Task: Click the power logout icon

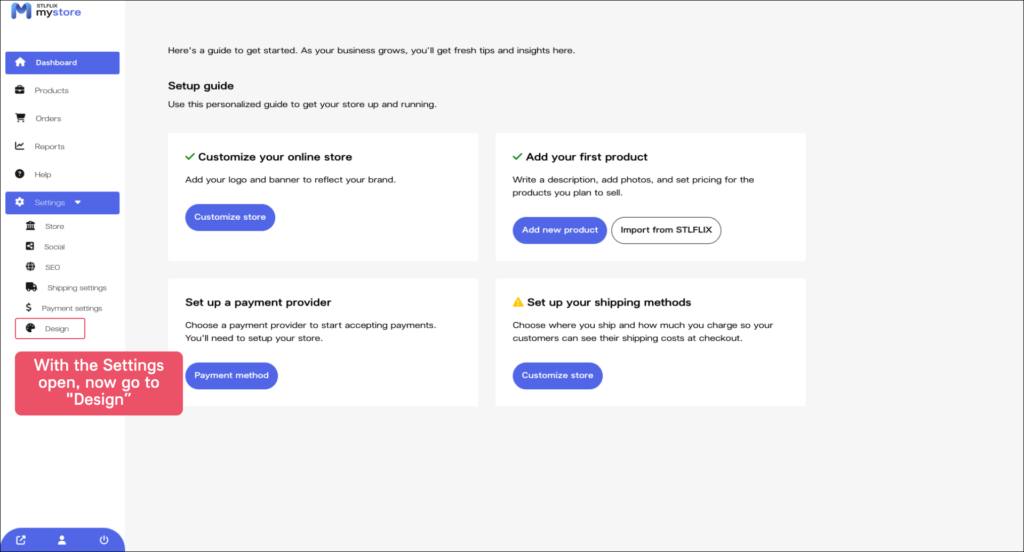Action: (x=103, y=540)
